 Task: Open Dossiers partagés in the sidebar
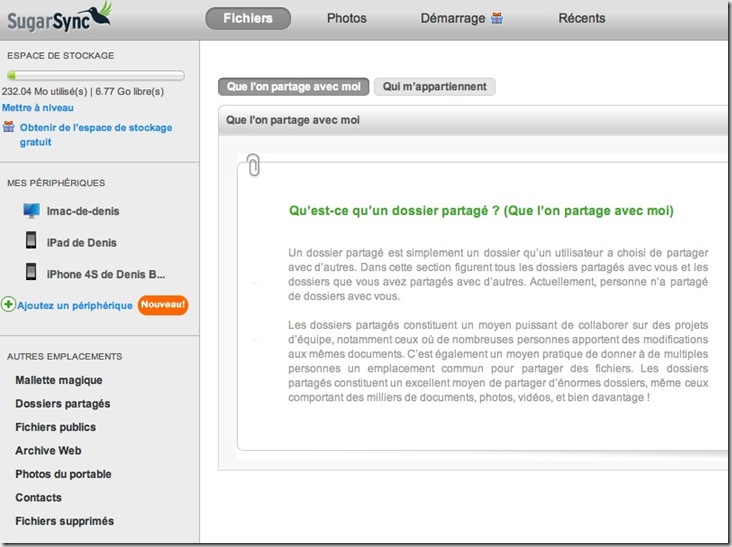click(63, 404)
